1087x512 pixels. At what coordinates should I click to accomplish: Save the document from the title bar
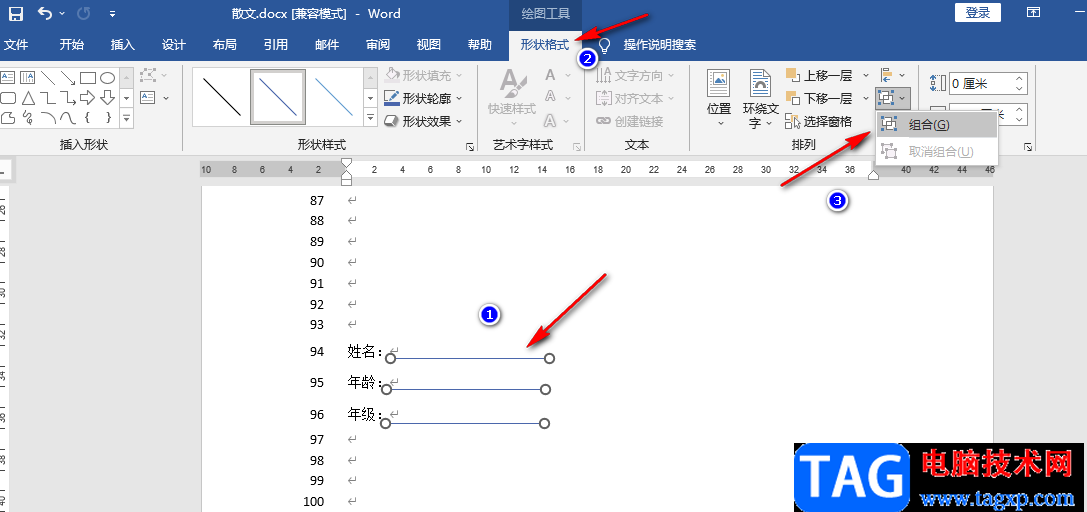(x=15, y=13)
